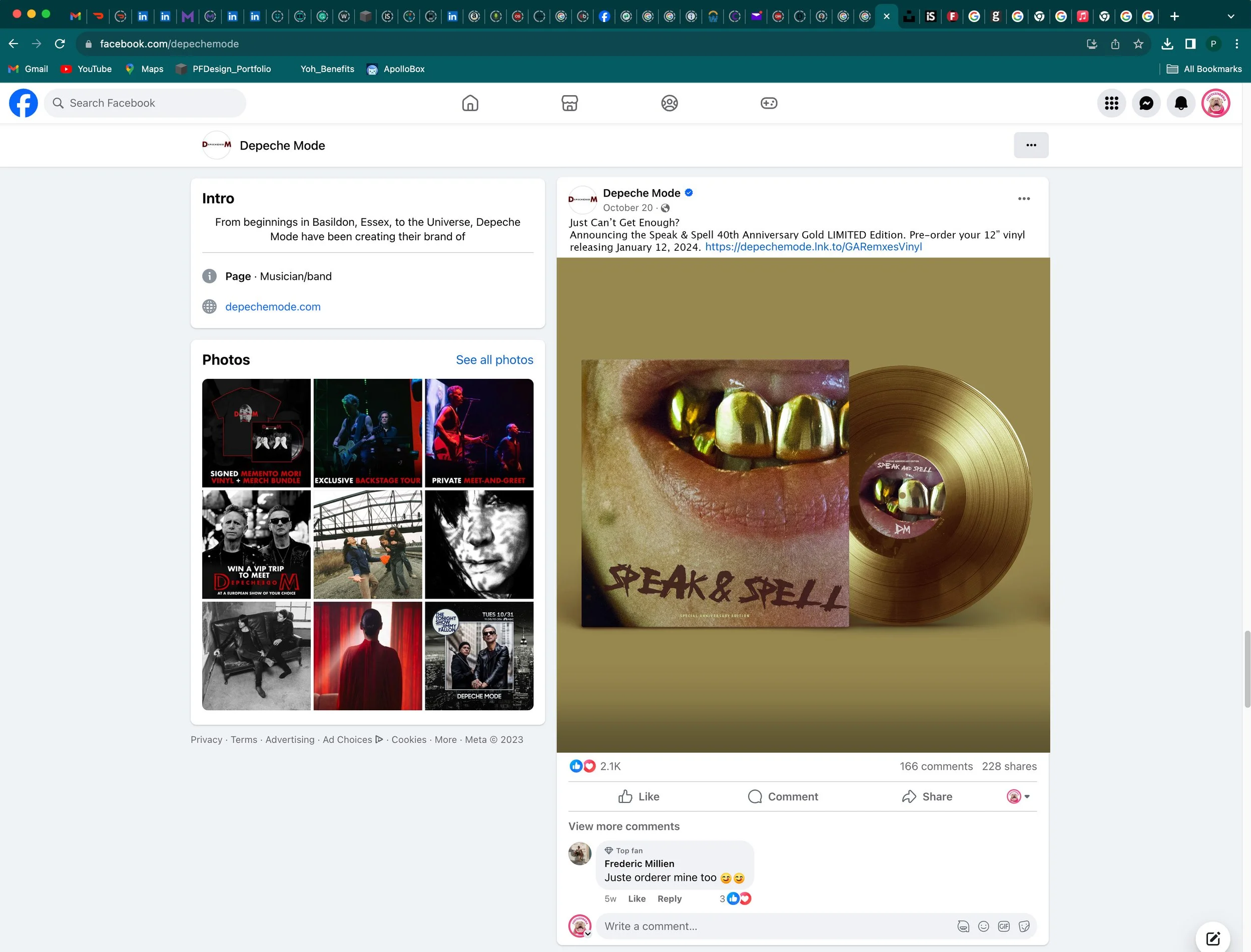Open the YouTube bookmark
Viewport: 1251px width, 952px height.
pos(86,69)
